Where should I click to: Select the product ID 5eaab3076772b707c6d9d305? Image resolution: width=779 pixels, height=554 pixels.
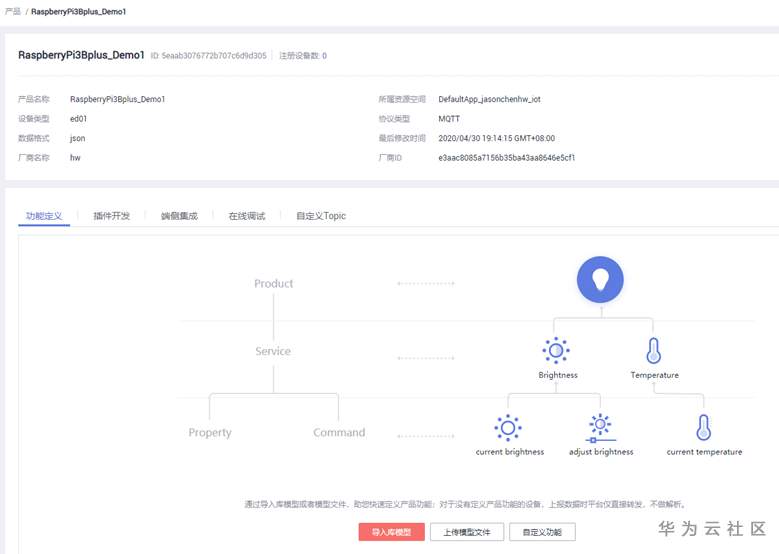click(214, 56)
